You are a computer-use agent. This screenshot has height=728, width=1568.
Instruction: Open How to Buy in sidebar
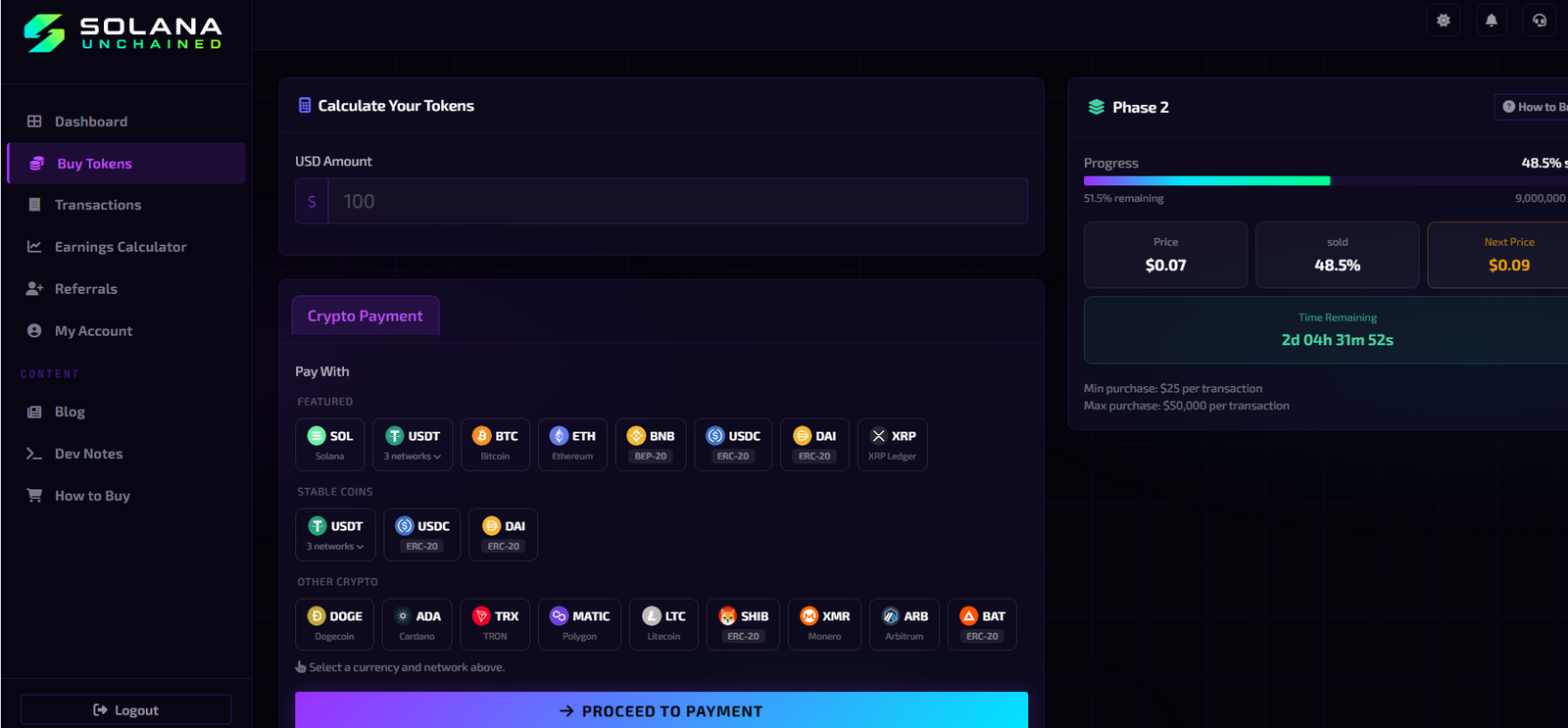(x=125, y=496)
